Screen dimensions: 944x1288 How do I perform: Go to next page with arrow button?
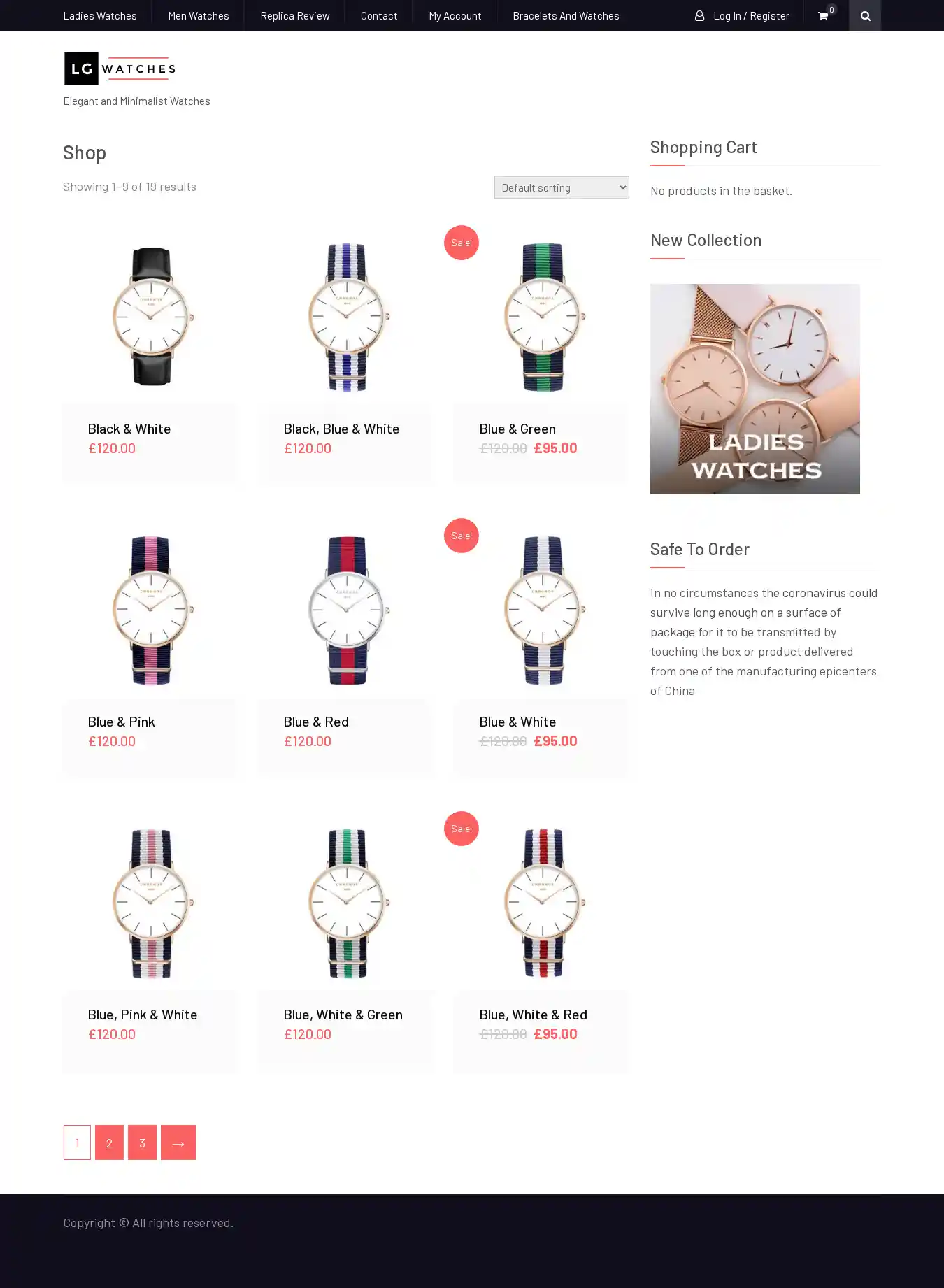point(178,1143)
